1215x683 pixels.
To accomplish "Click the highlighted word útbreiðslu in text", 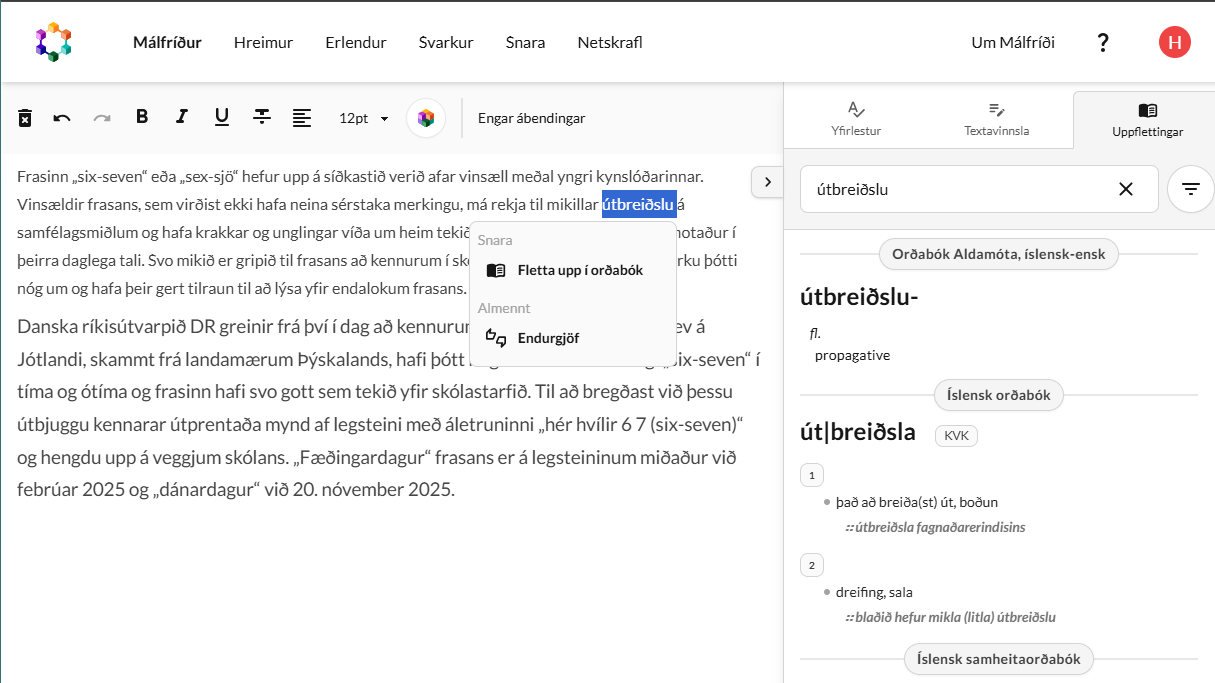I will coord(639,204).
